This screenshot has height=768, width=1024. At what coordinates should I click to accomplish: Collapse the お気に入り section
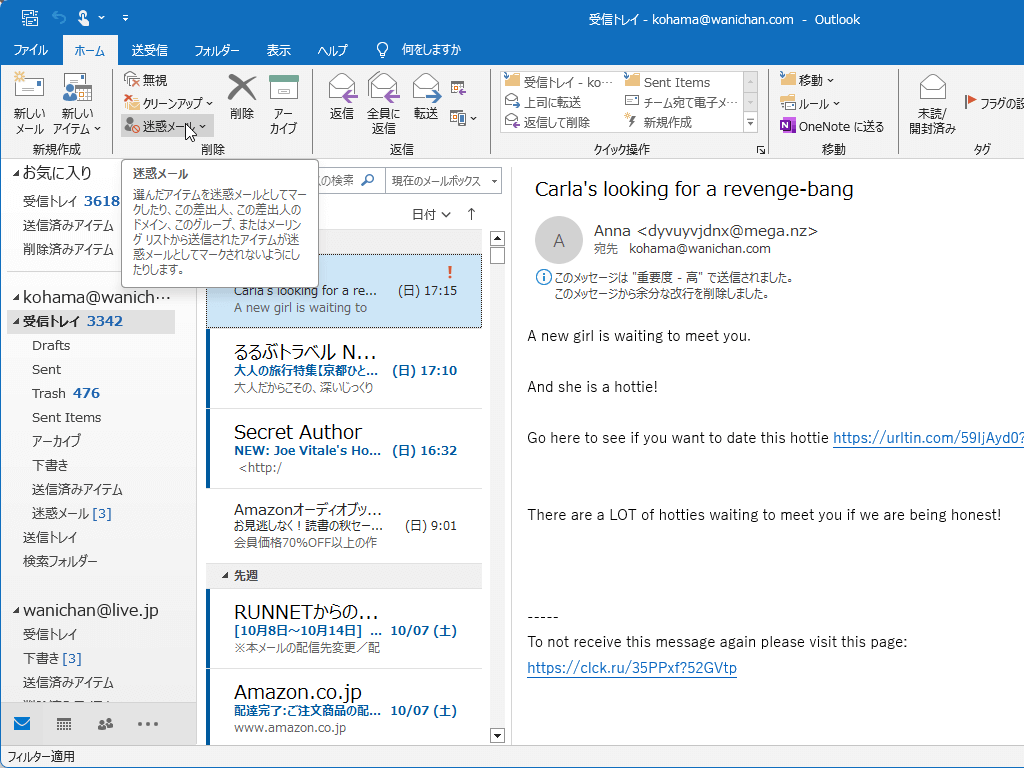click(16, 174)
